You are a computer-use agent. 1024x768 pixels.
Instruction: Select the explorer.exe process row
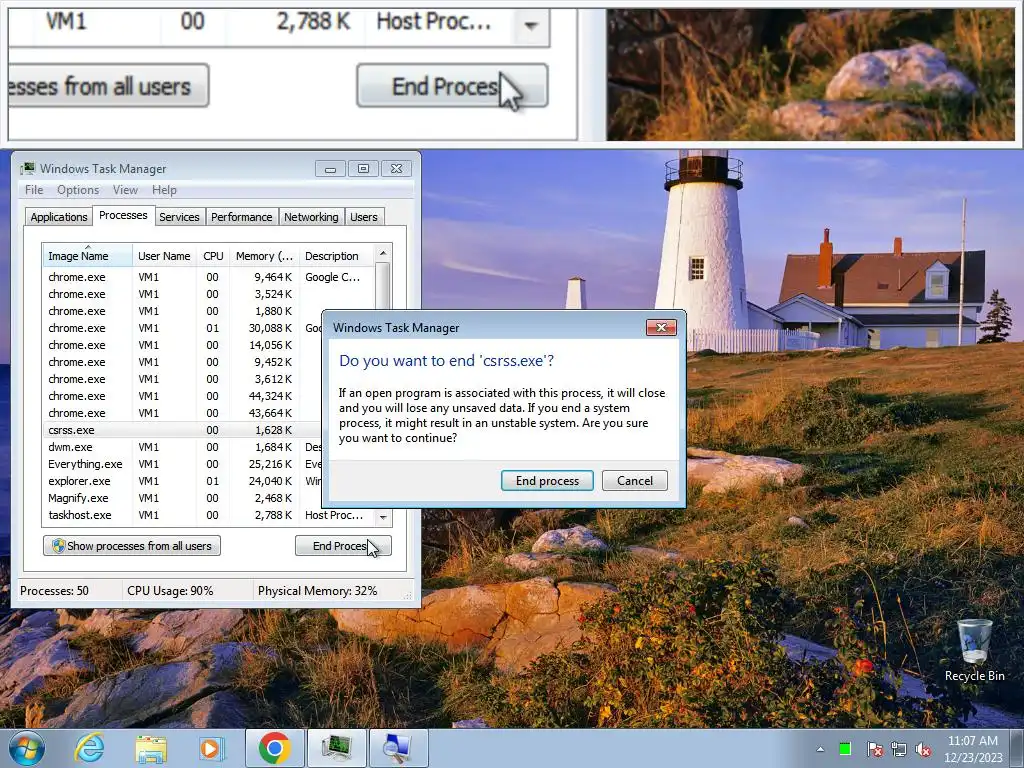(x=183, y=481)
